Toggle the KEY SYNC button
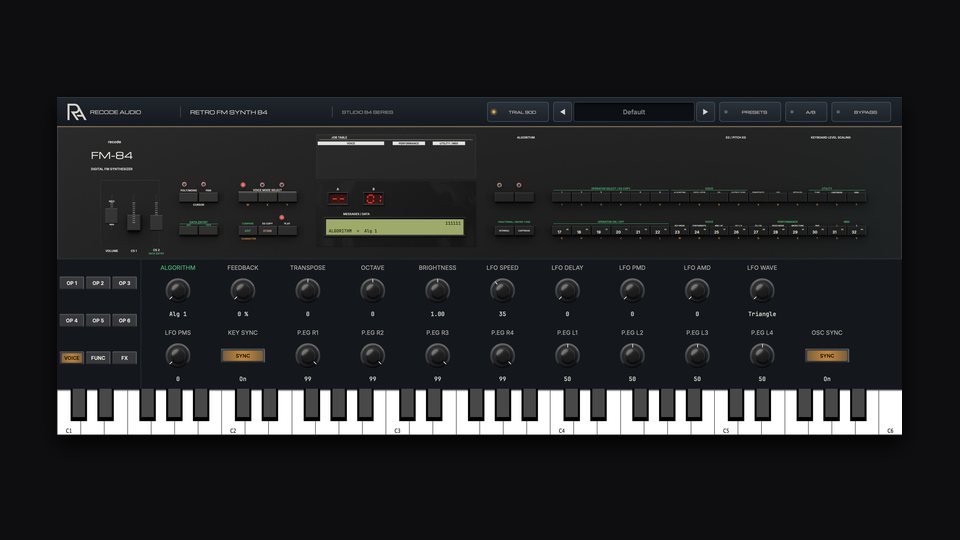960x540 pixels. point(242,356)
